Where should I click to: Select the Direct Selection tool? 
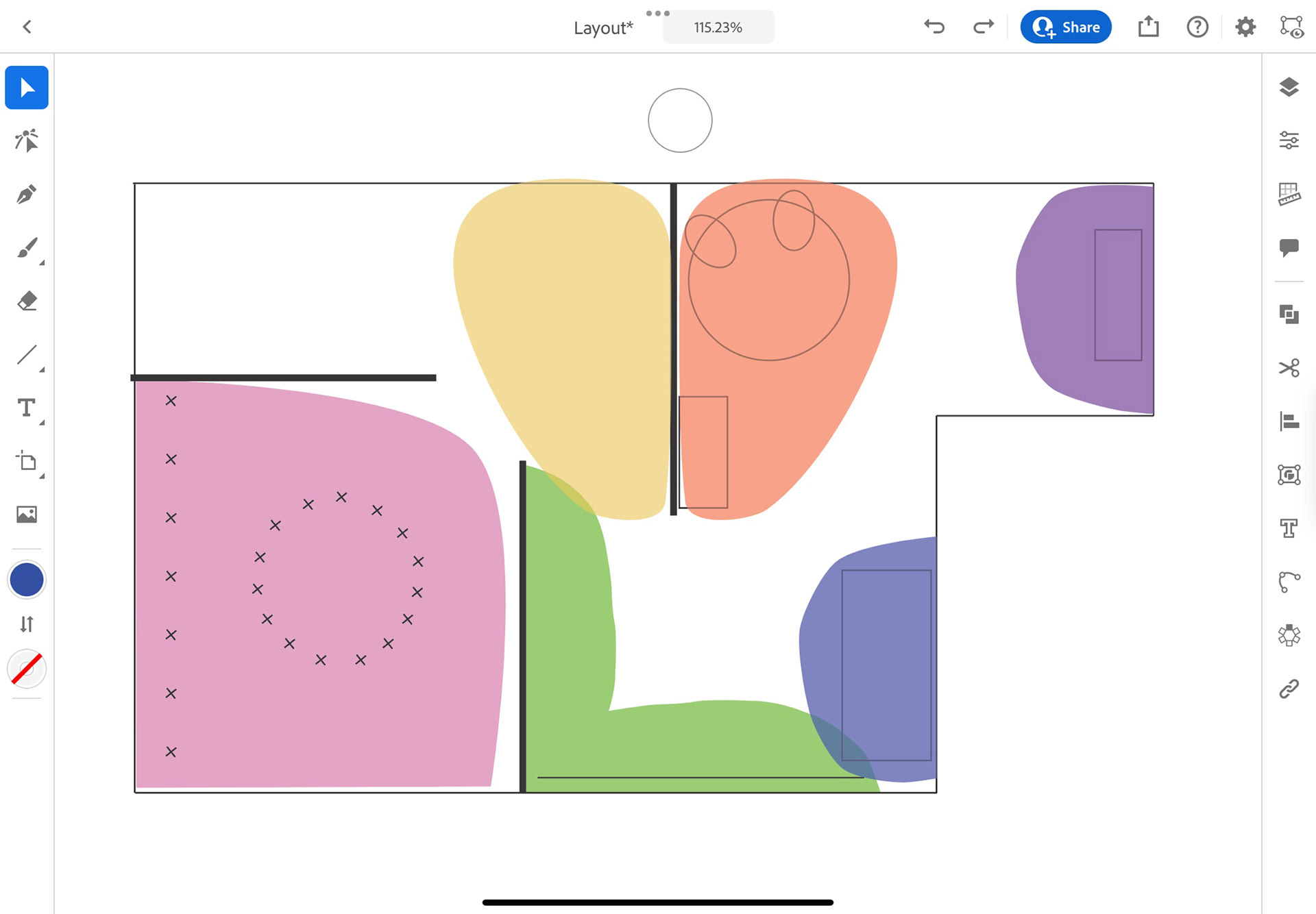[26, 140]
